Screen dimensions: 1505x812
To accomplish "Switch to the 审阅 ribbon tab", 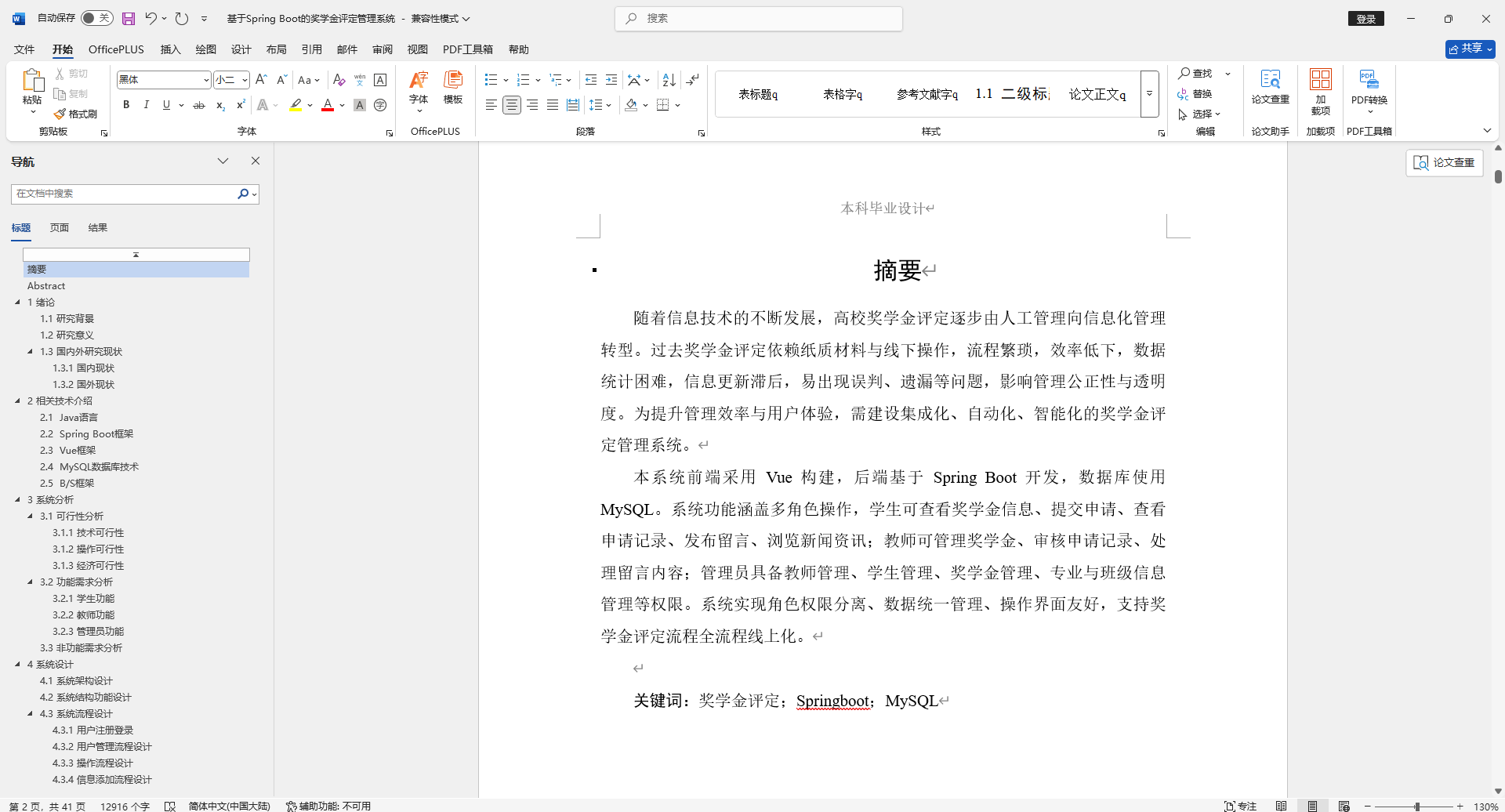I will point(382,49).
